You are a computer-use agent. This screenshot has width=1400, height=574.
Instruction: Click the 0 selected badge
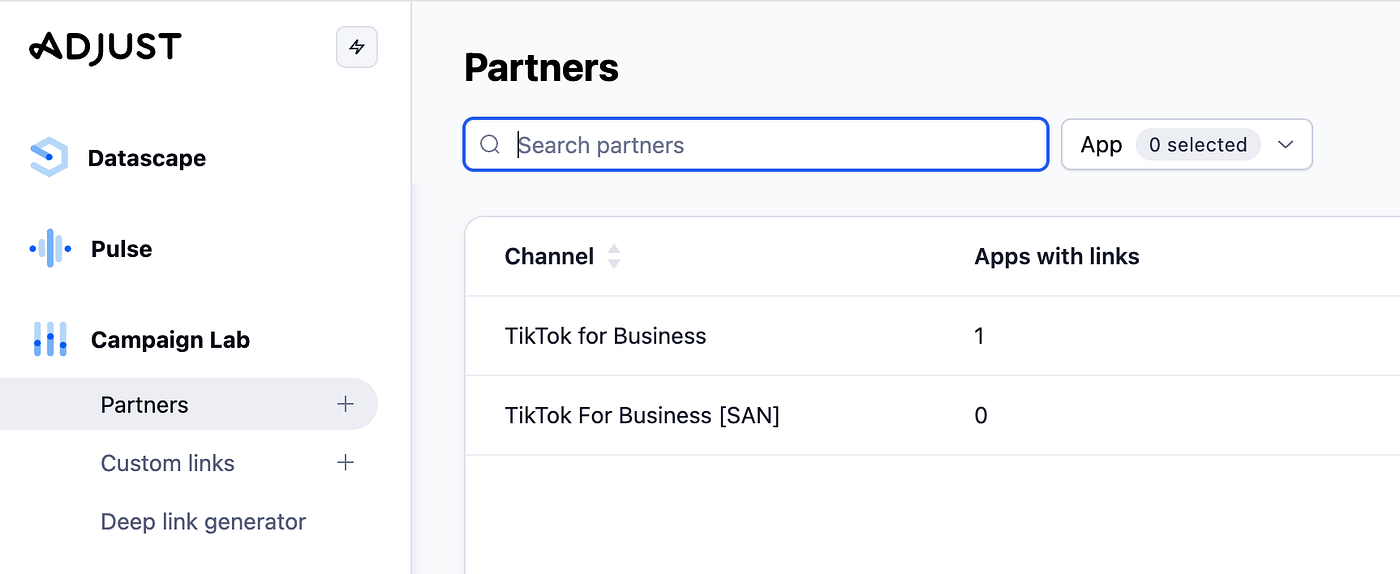1198,145
